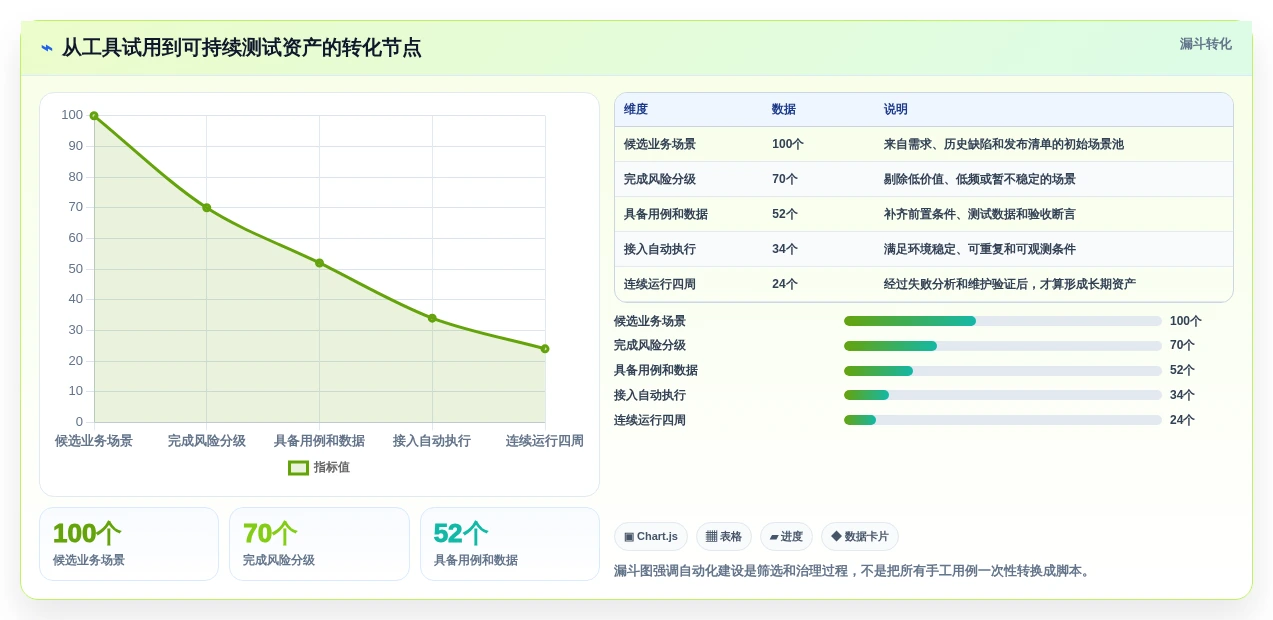
Task: Open the 52个 具备用例和数据 stat card
Action: click(510, 544)
